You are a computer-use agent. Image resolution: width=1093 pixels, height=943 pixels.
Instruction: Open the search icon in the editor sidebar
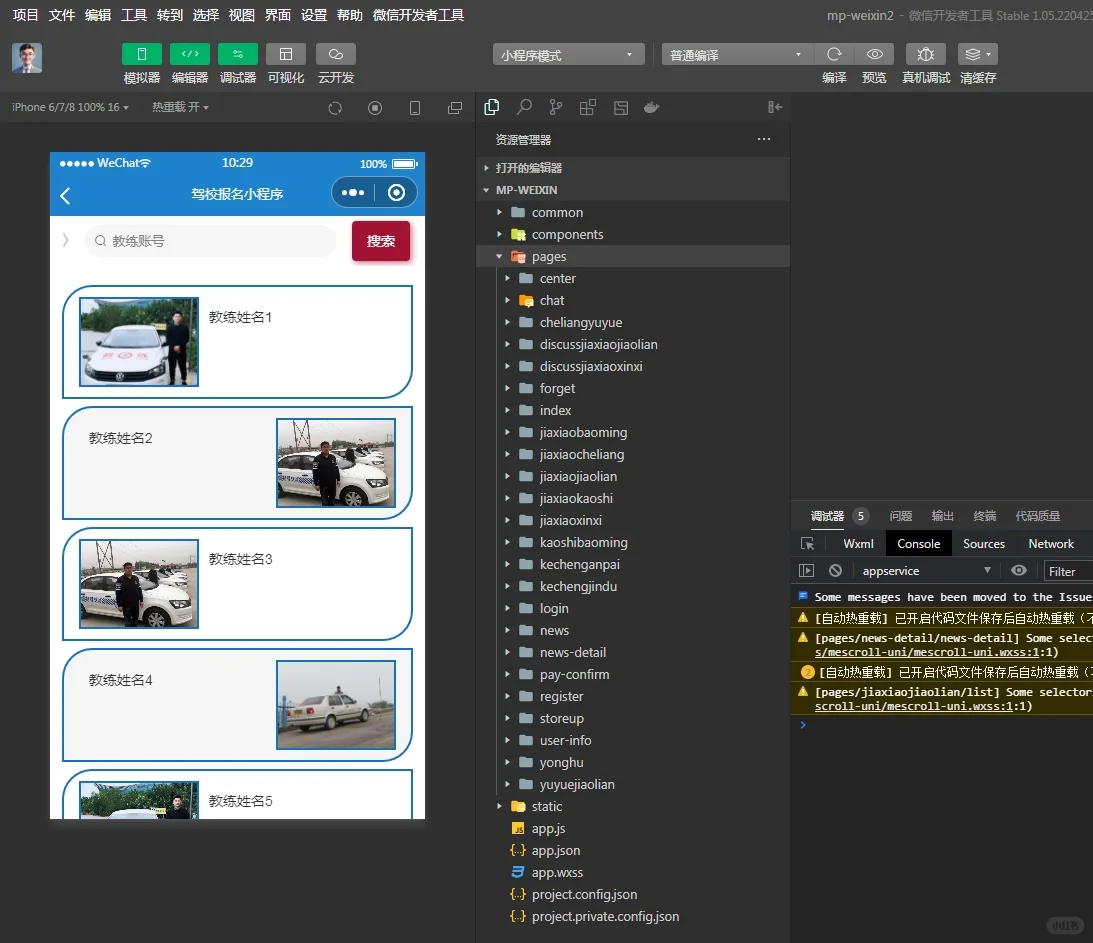(524, 107)
